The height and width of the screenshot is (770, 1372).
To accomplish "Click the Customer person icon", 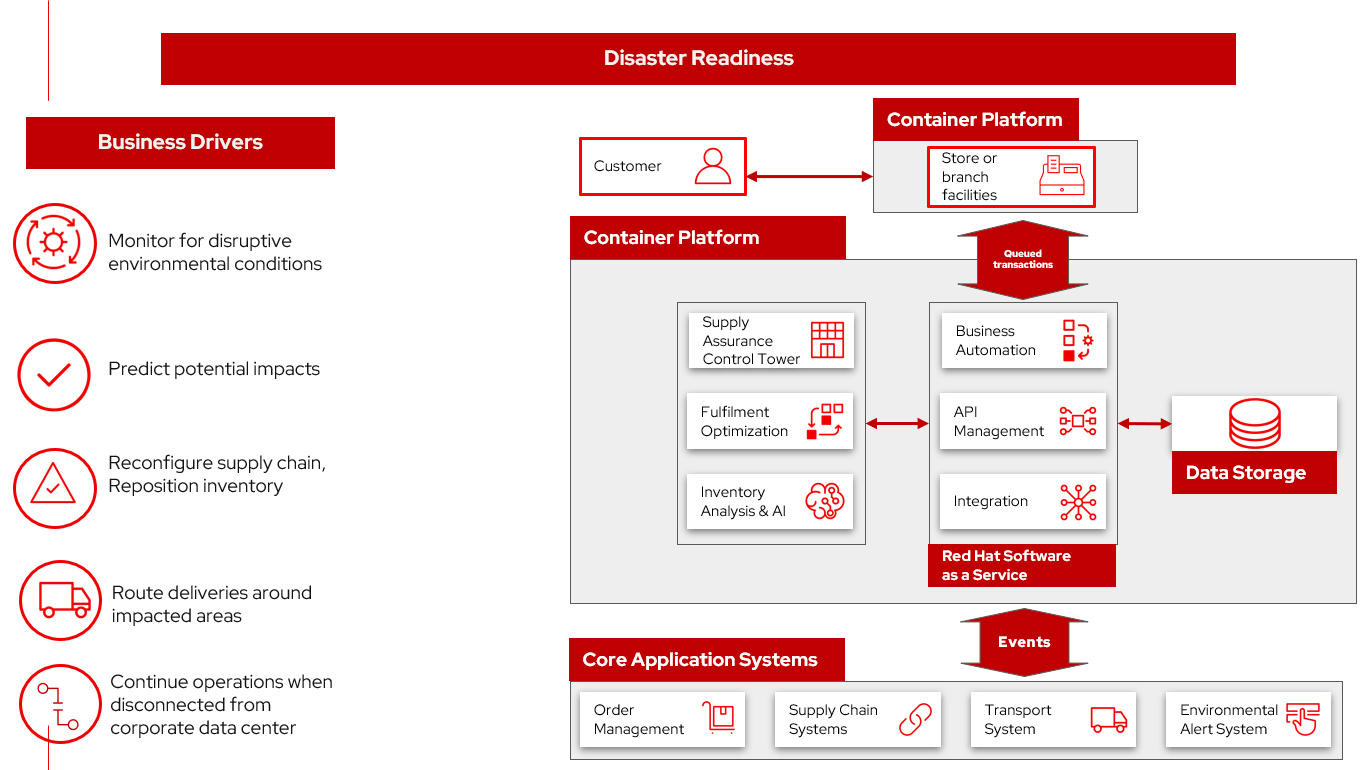I will [x=712, y=166].
